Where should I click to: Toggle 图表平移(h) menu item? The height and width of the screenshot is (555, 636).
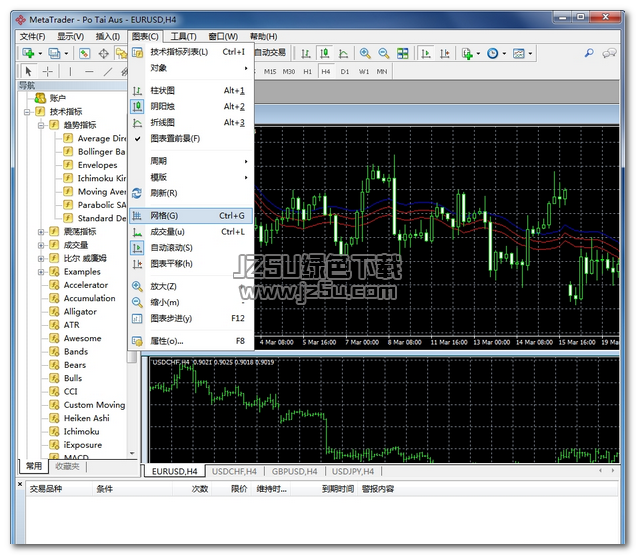pos(191,264)
